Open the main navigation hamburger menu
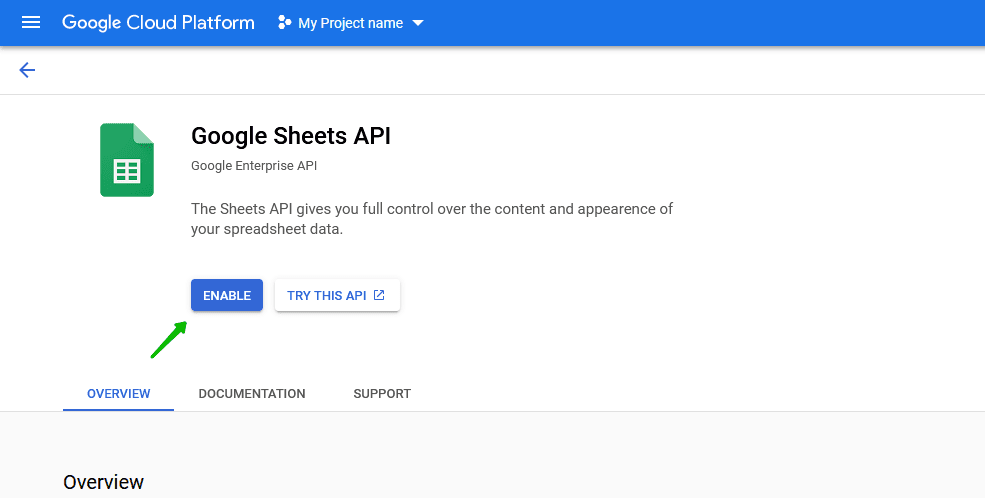The height and width of the screenshot is (498, 985). (x=31, y=22)
